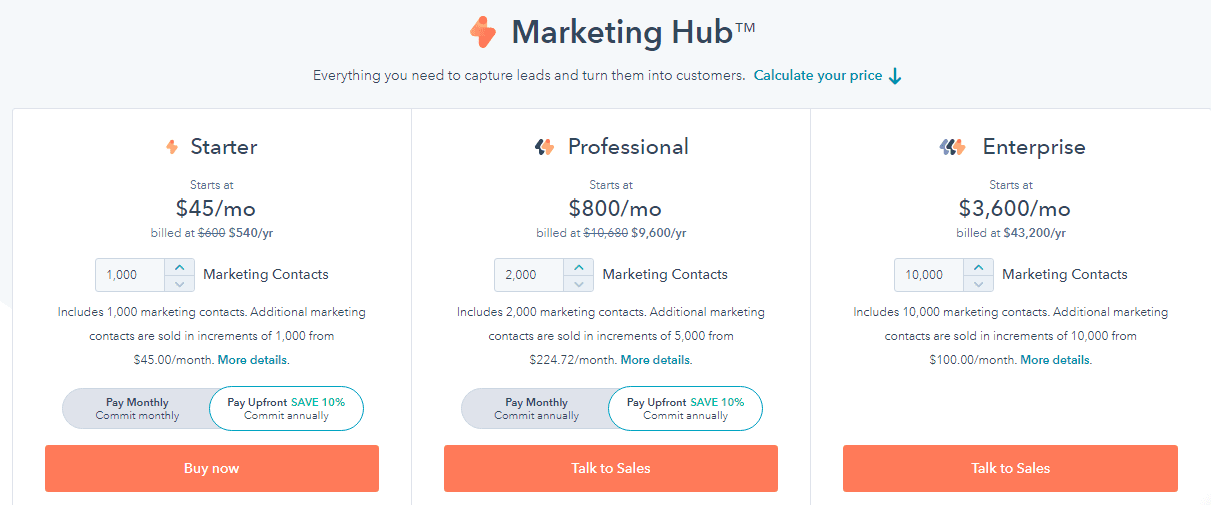
Task: Increase Enterprise marketing contacts with up arrow
Action: [x=979, y=267]
